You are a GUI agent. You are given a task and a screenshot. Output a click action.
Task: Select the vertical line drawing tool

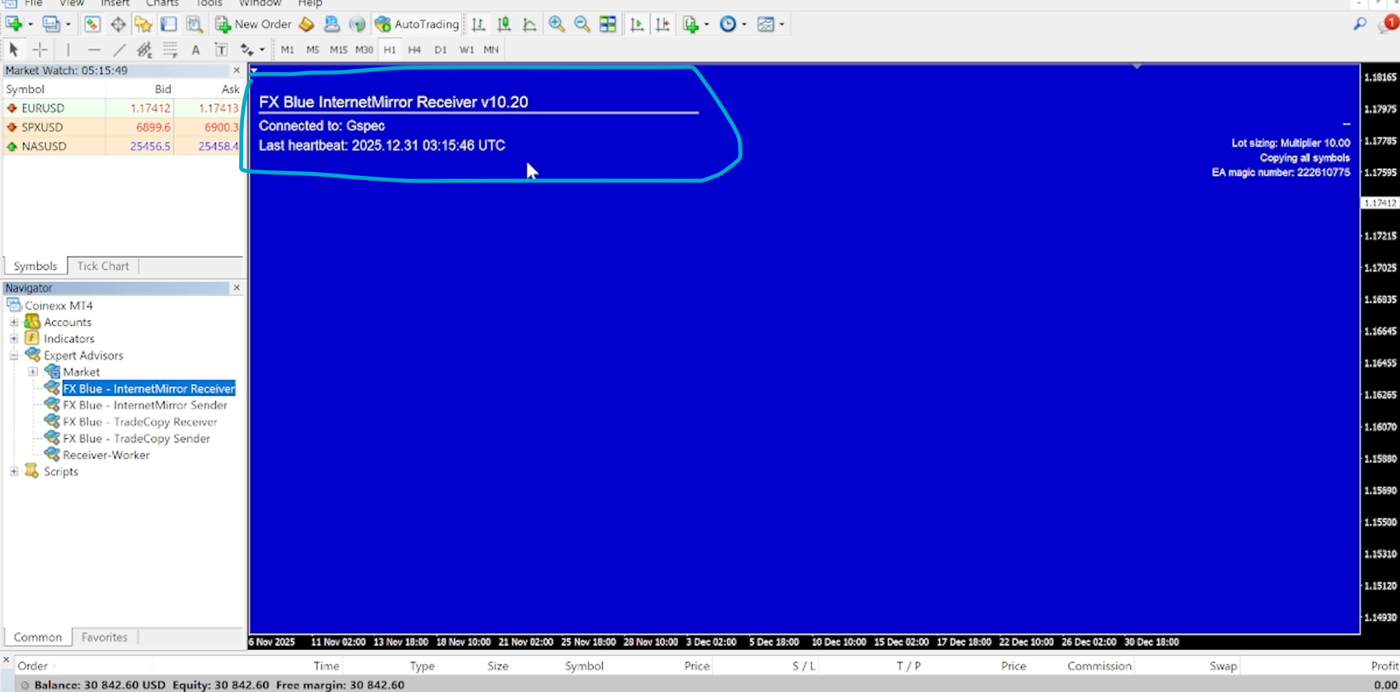pyautogui.click(x=68, y=49)
